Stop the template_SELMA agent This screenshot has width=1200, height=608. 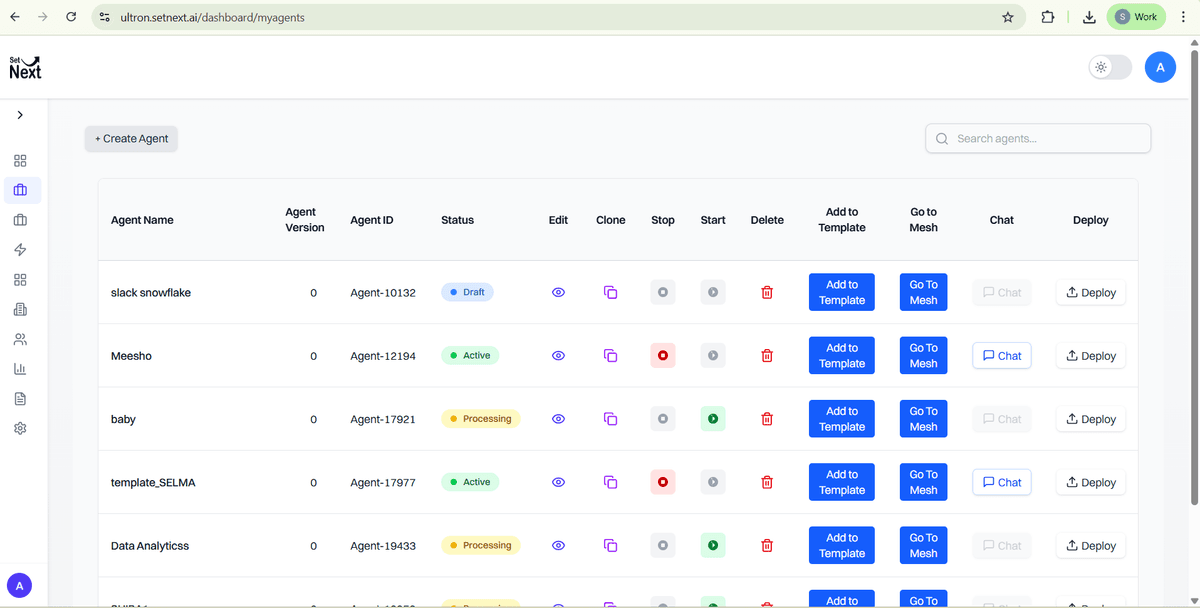tap(663, 482)
